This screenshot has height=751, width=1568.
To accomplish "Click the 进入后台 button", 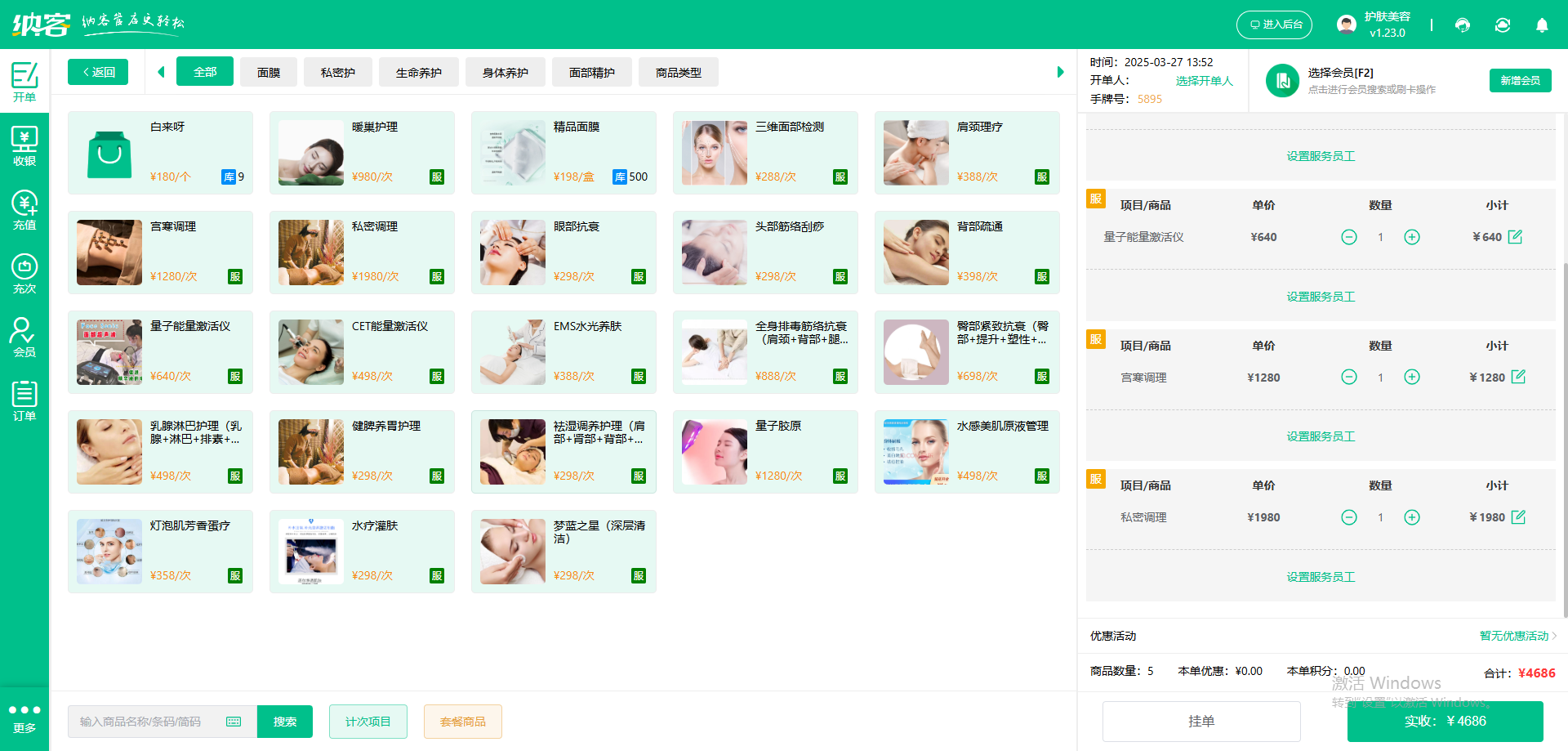I will [x=1274, y=25].
